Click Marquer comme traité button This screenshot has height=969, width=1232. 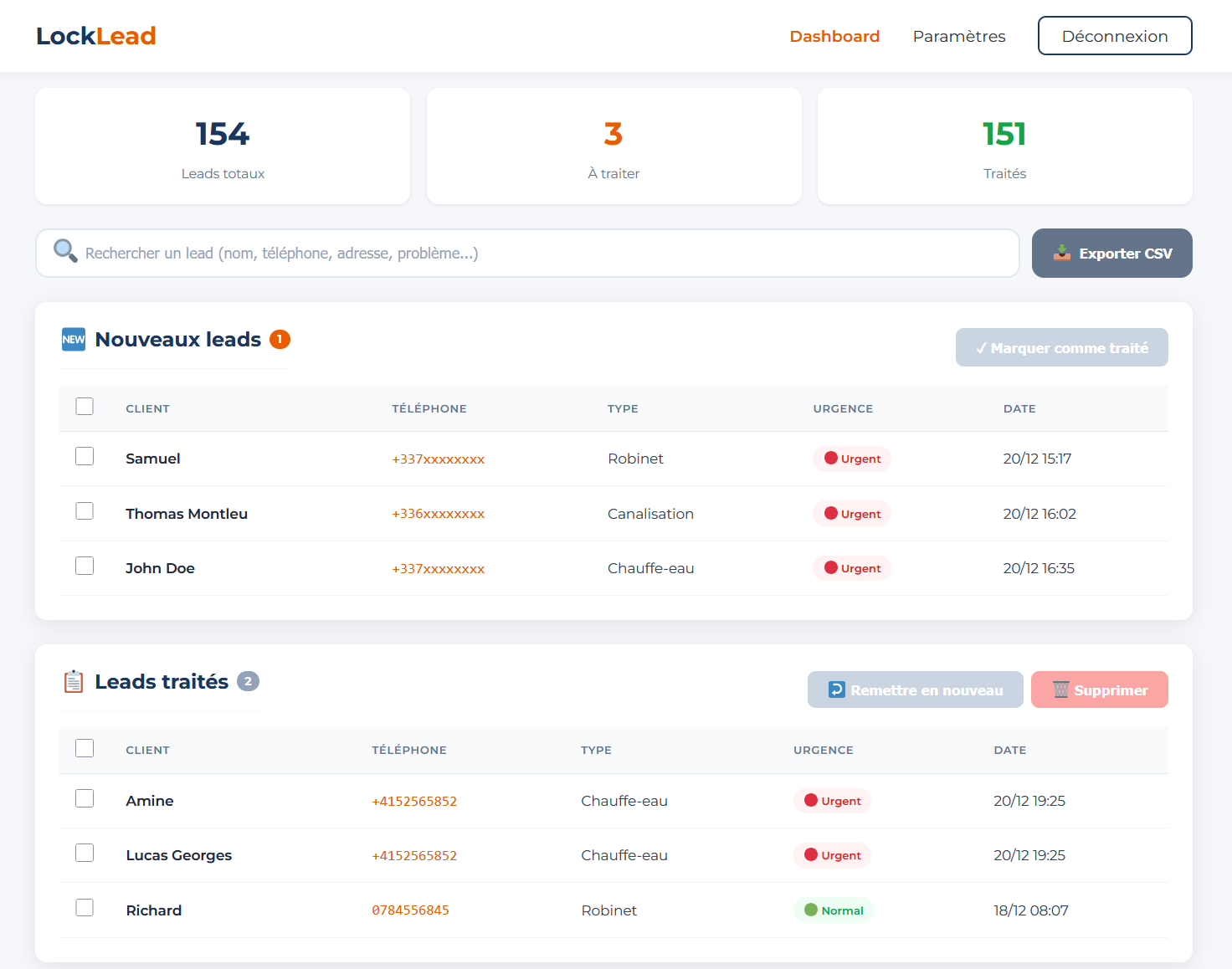coord(1062,347)
